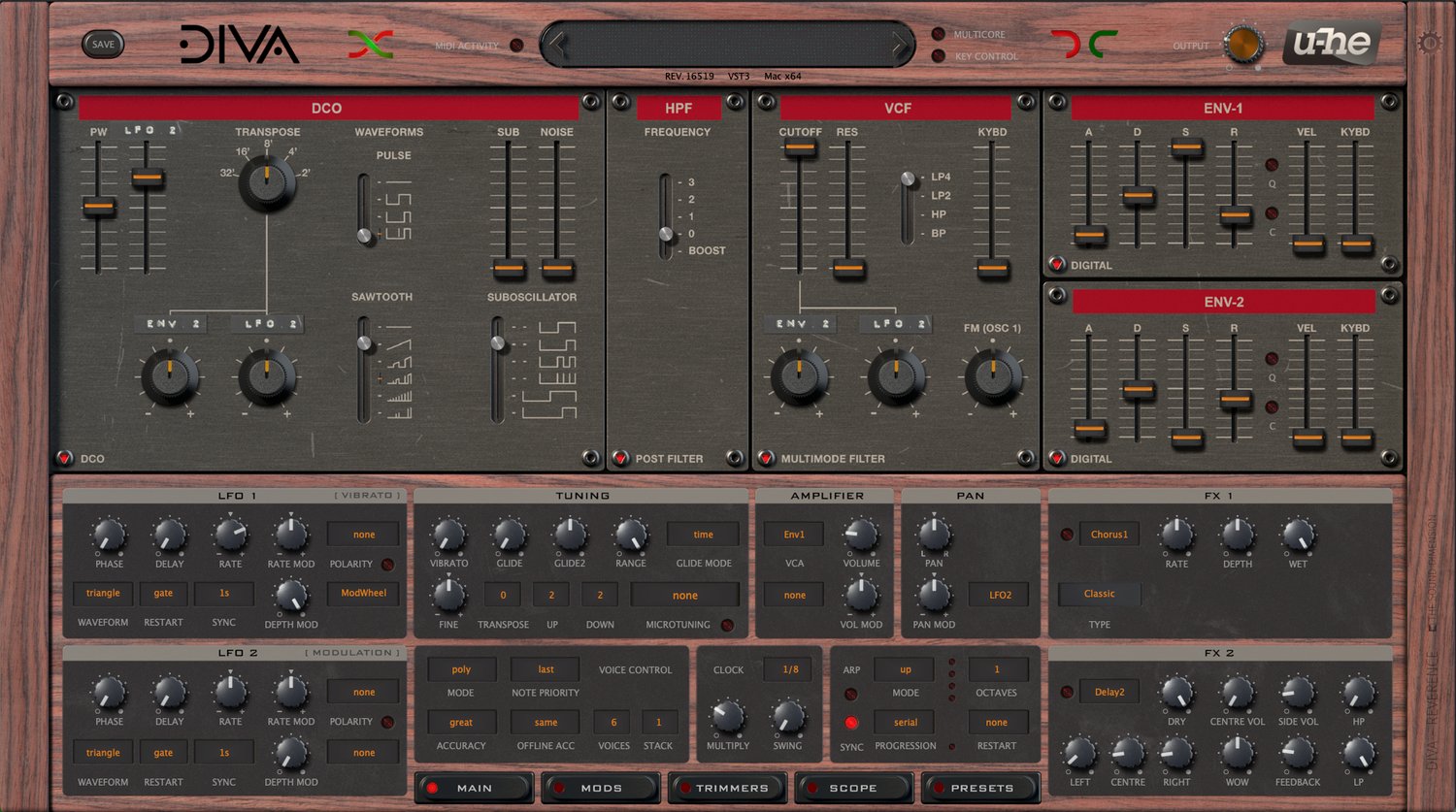Open settings with the gear icon

1429,43
